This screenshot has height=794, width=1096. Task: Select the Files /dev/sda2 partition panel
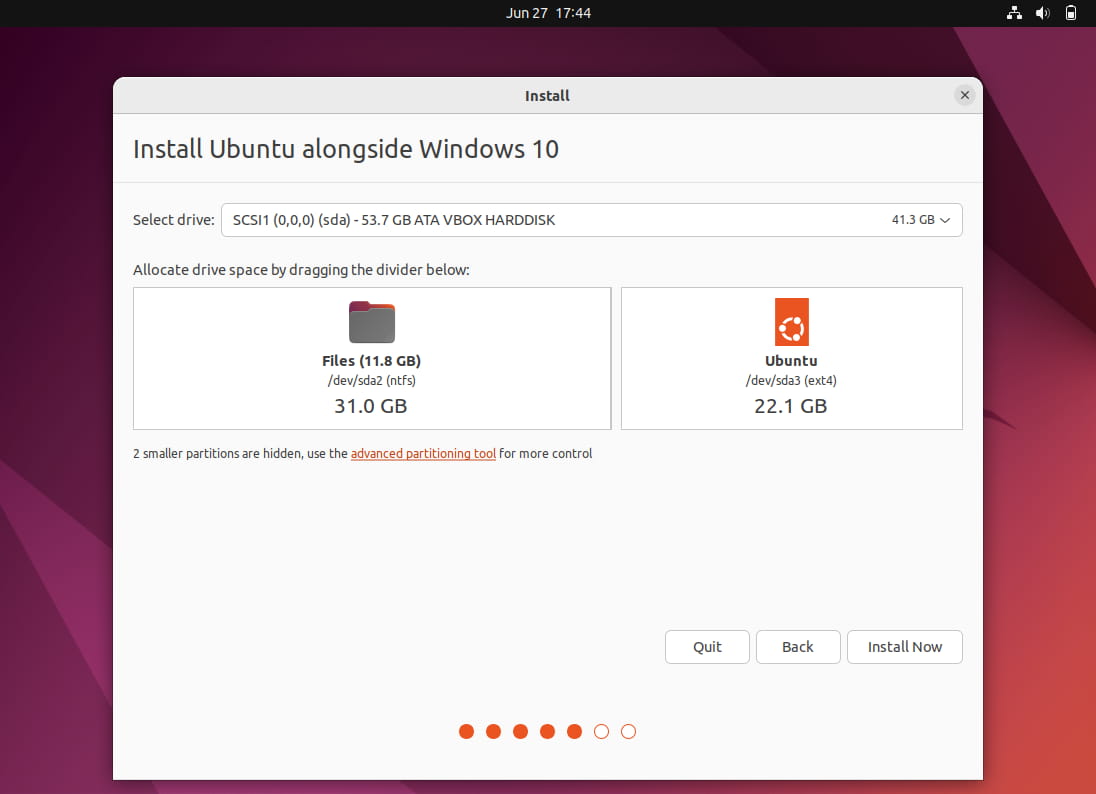[x=372, y=359]
